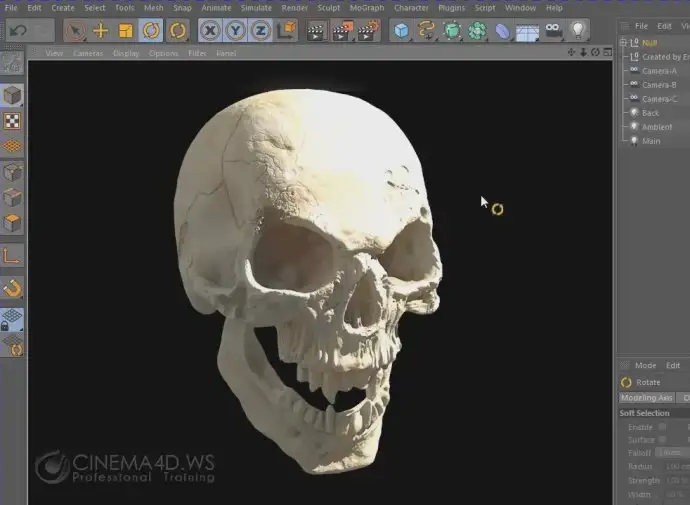Viewport: 690px width, 505px height.
Task: Open viewport Filter menu
Action: pos(197,53)
